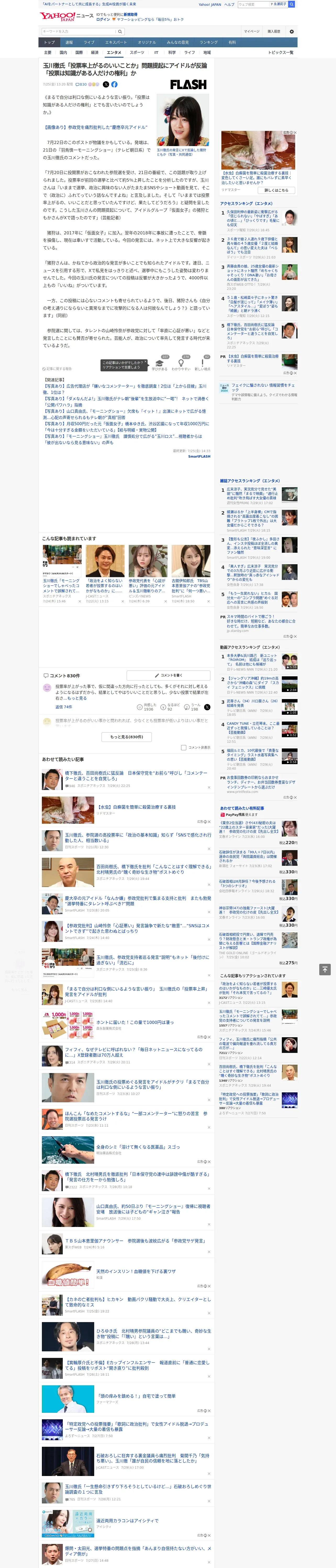Viewport: 336px width, 1568px height.
Task: Select the エキスパート navigation tab
Action: coord(116,43)
